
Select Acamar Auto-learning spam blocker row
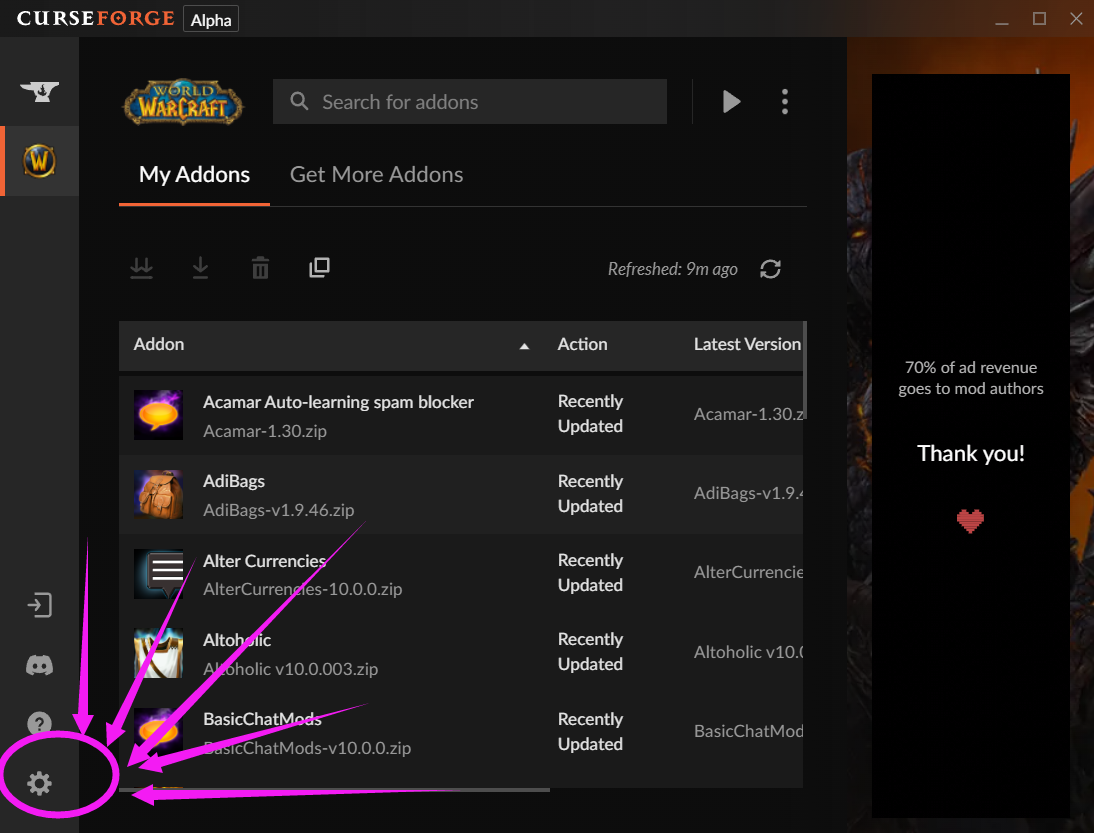461,416
